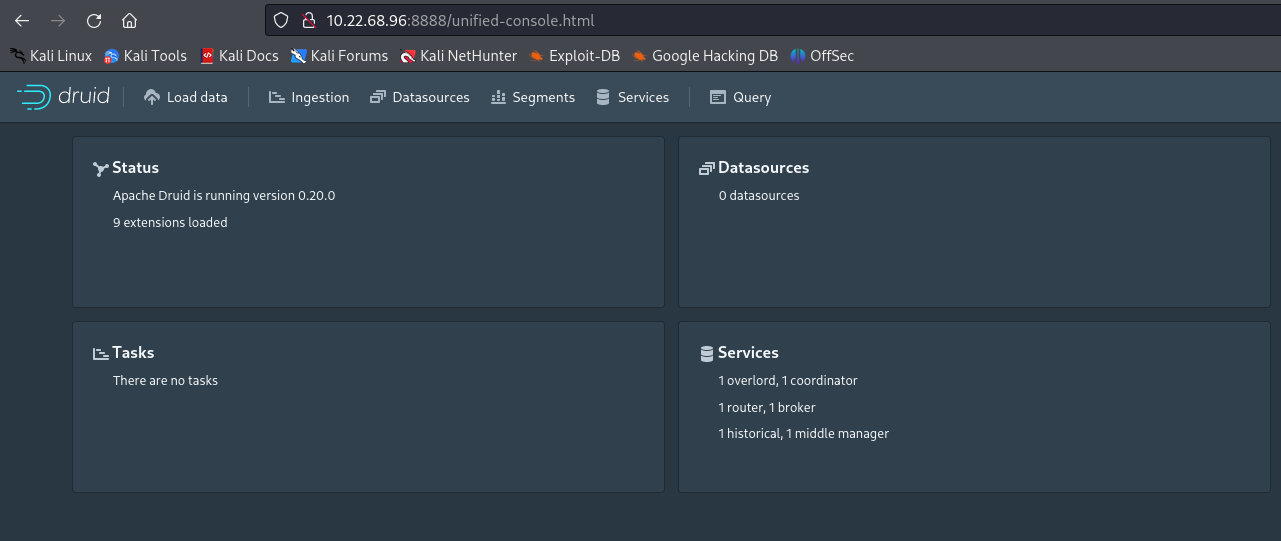Switch to the Segments view

(x=533, y=97)
